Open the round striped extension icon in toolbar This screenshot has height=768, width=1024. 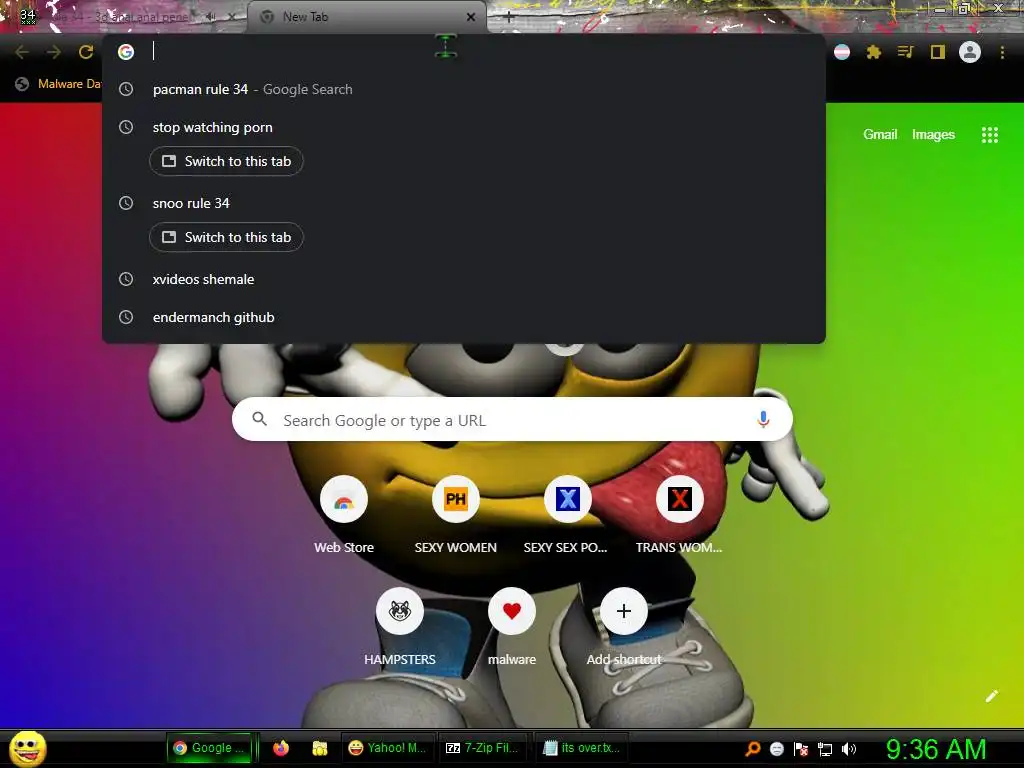click(842, 52)
